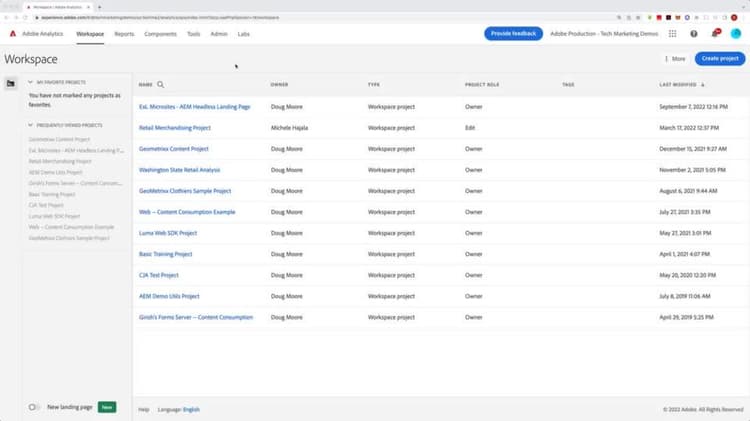Viewport: 750px width, 421px height.
Task: Click the Project Role column header
Action: click(x=482, y=85)
